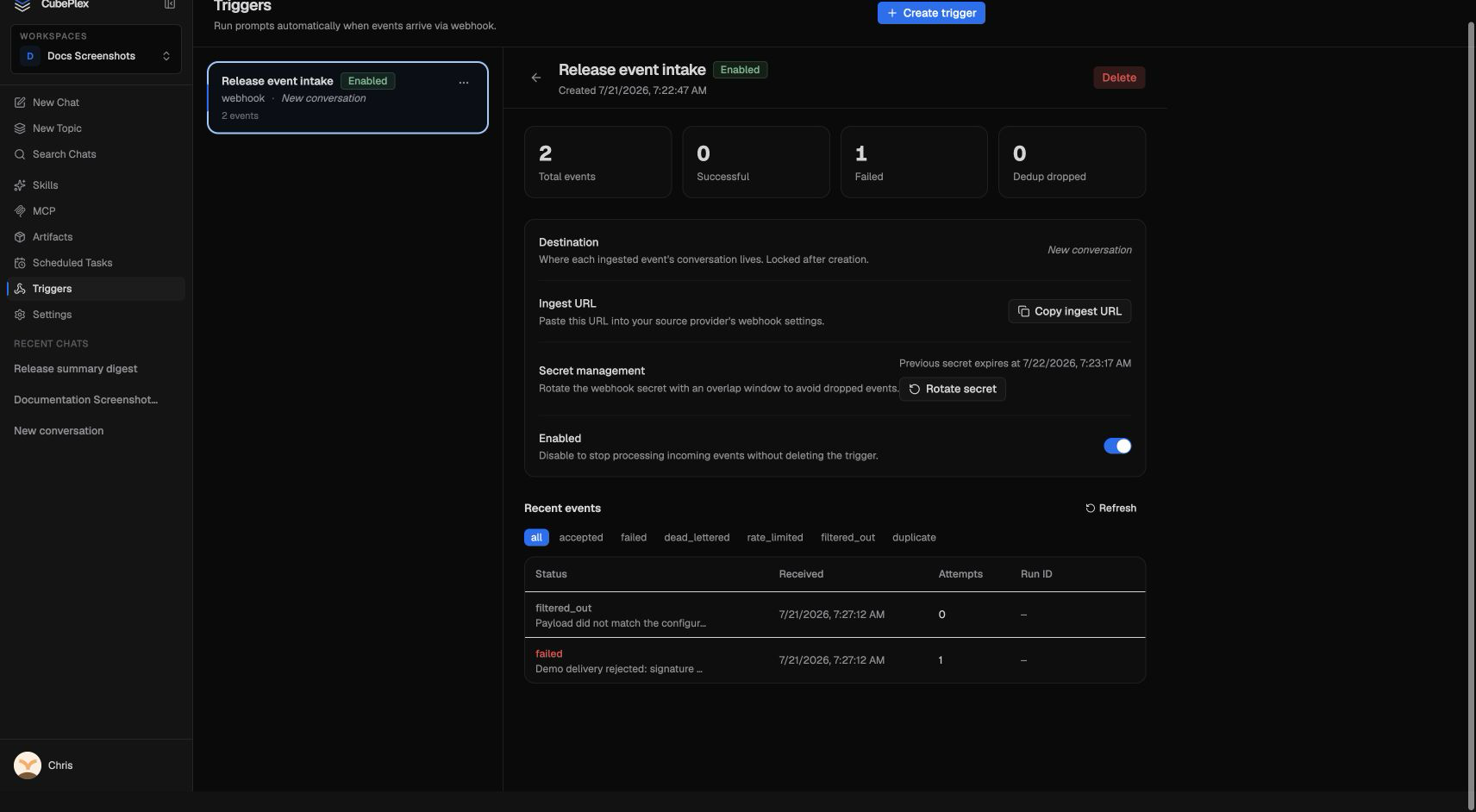The image size is (1476, 812).
Task: Click the back arrow beside Release event intake
Action: [536, 78]
